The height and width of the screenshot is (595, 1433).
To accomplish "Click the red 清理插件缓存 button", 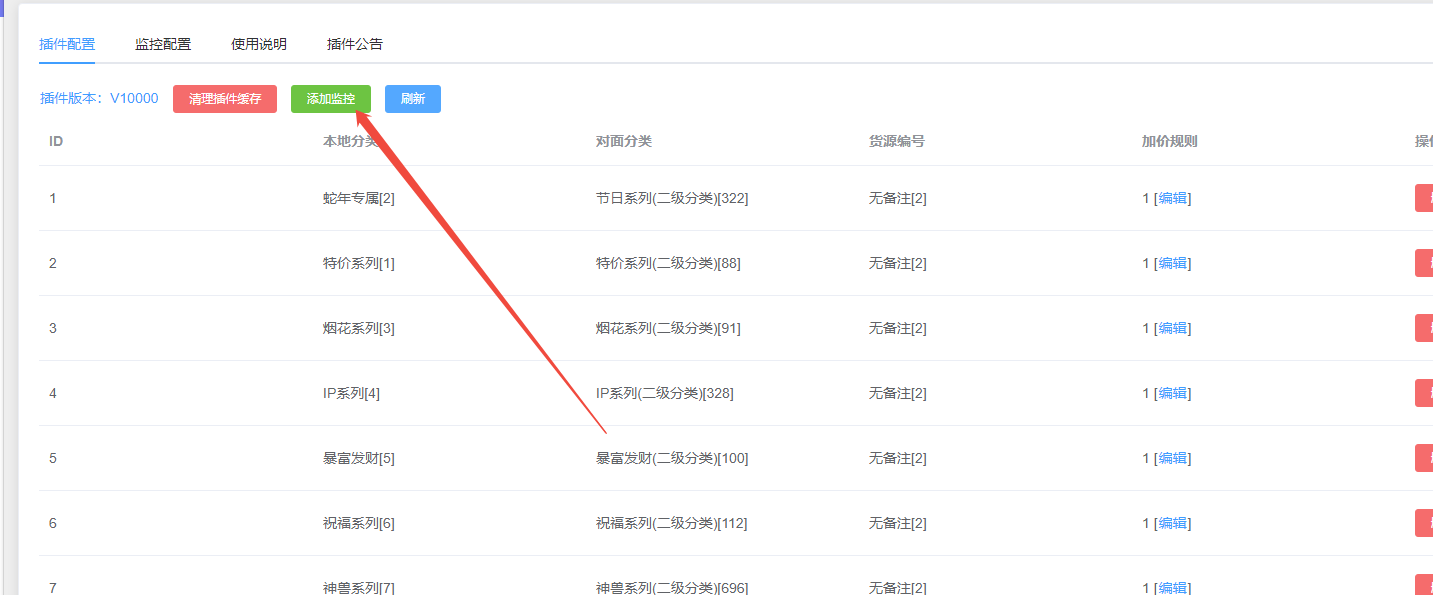I will tap(225, 99).
